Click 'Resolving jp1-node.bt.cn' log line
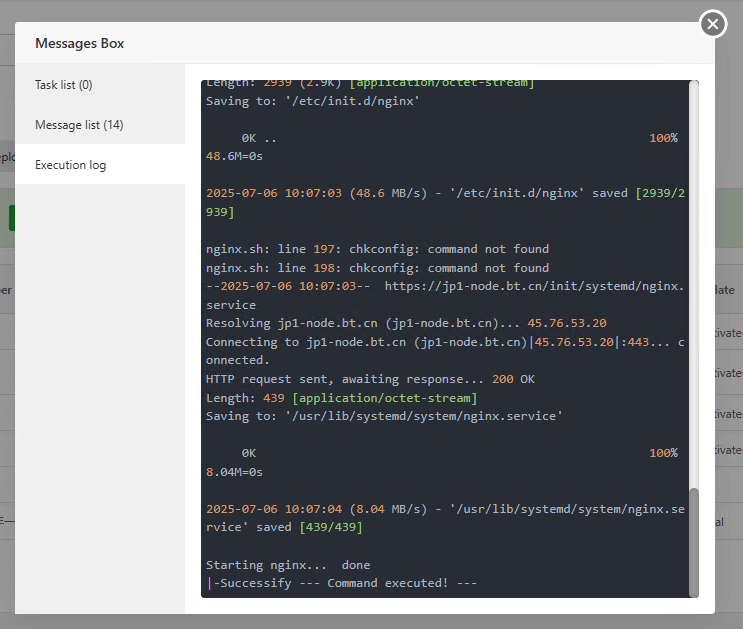The height and width of the screenshot is (629, 743). click(x=406, y=323)
